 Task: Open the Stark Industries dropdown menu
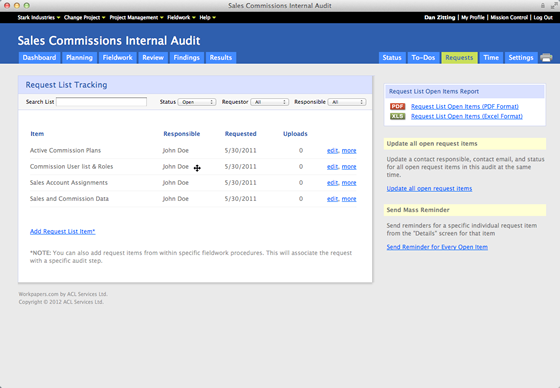tap(39, 18)
